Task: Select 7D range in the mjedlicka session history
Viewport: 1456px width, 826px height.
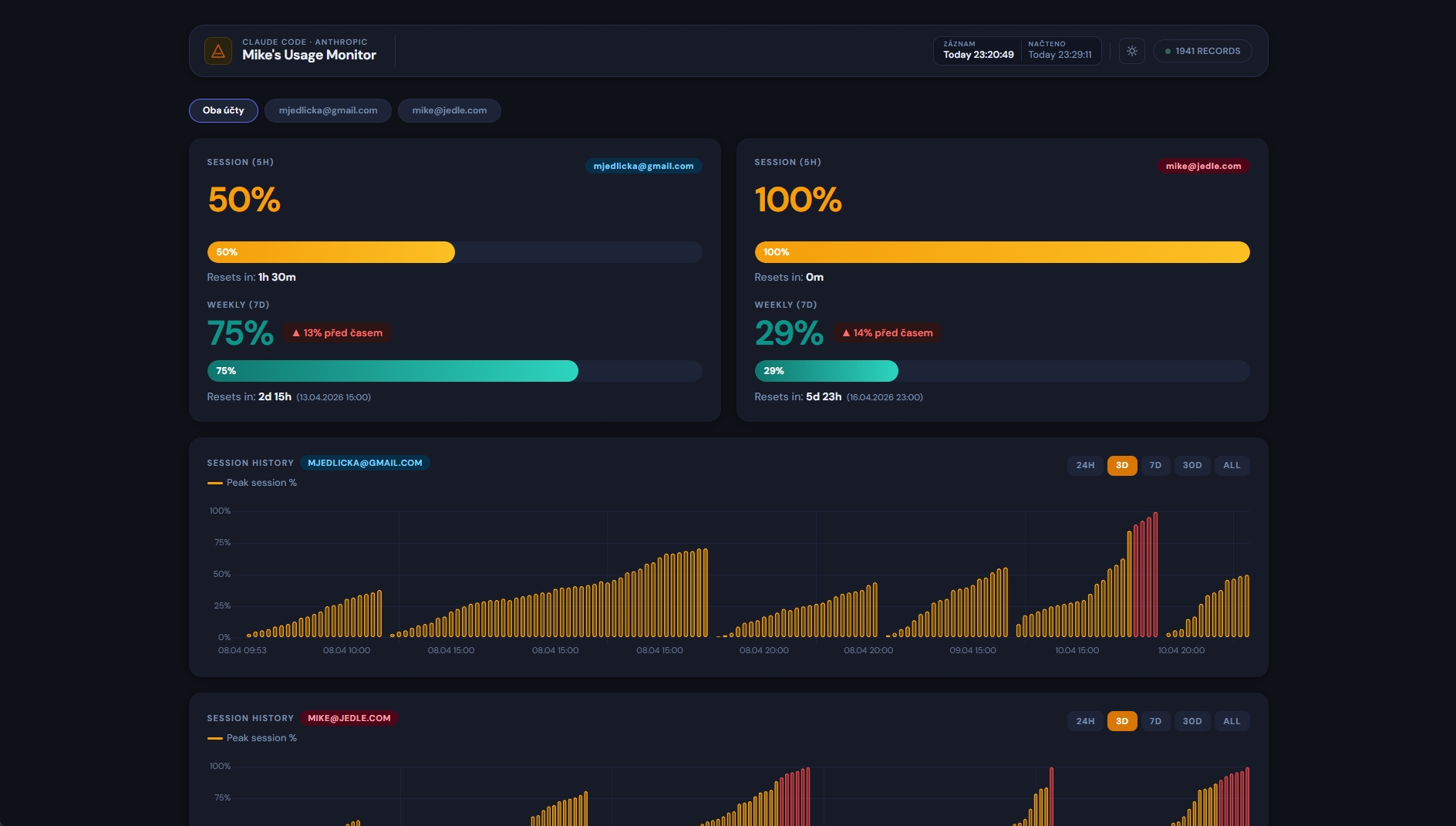Action: pyautogui.click(x=1154, y=465)
